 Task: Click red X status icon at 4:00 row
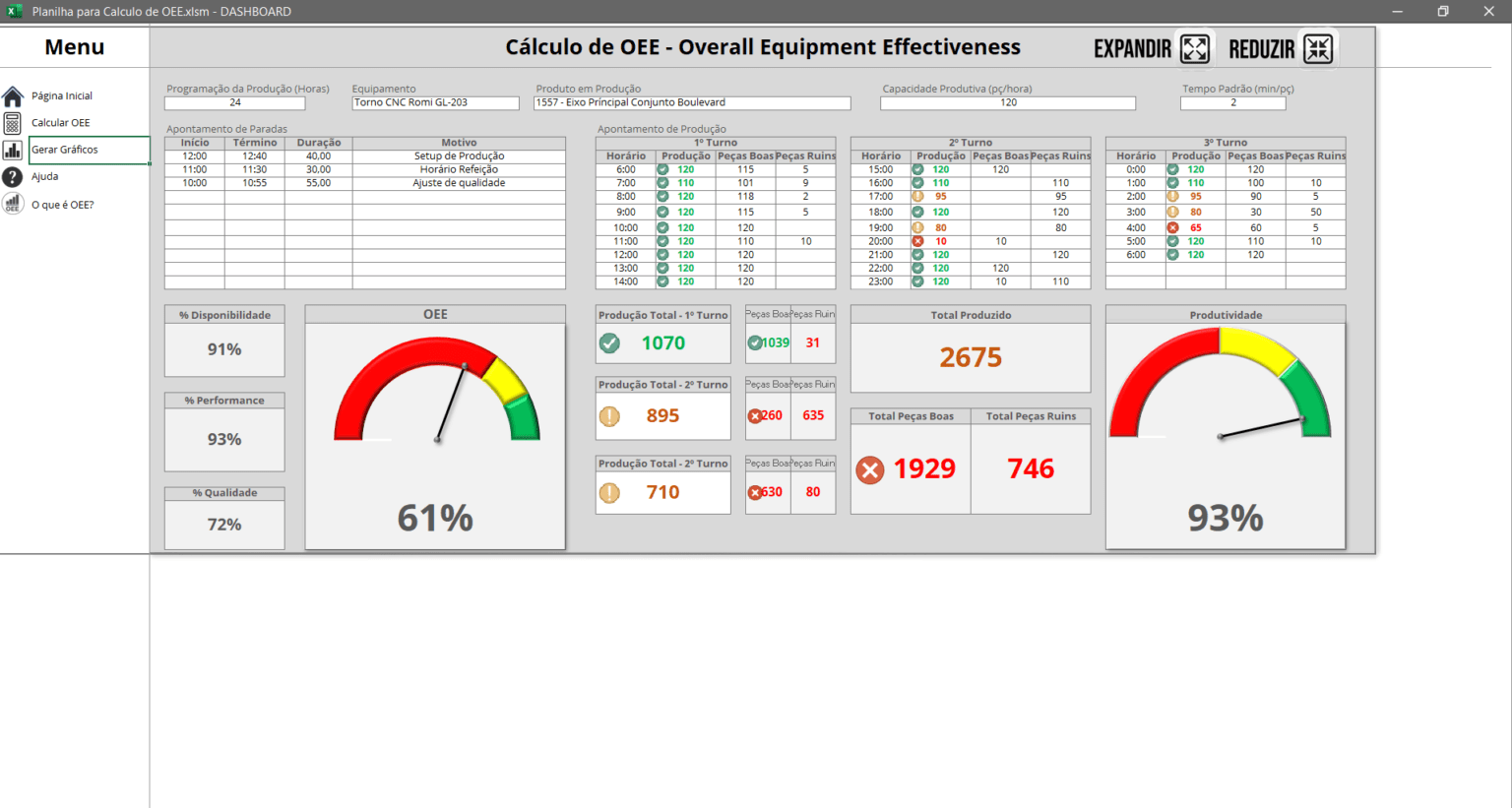1172,227
